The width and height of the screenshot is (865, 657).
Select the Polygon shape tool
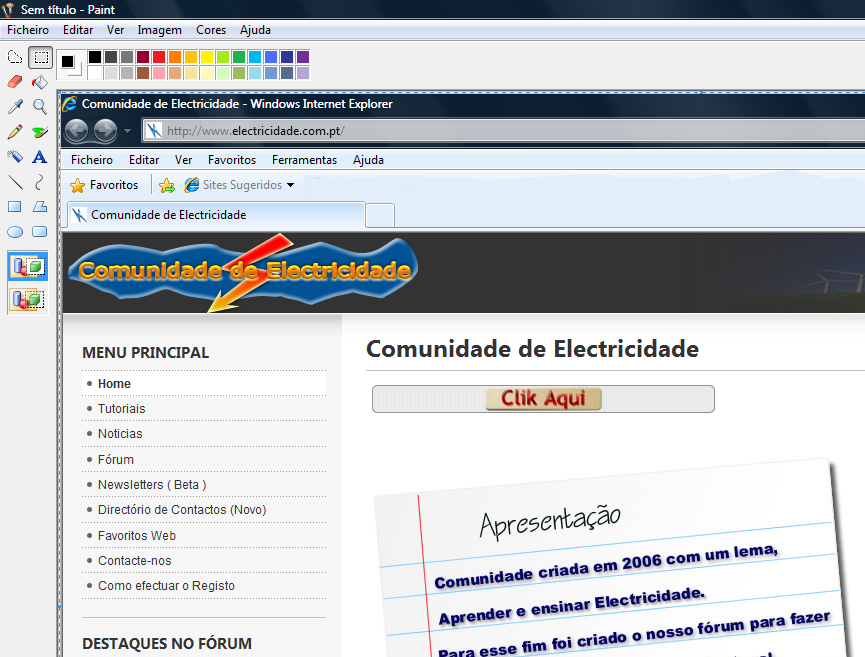pos(40,207)
